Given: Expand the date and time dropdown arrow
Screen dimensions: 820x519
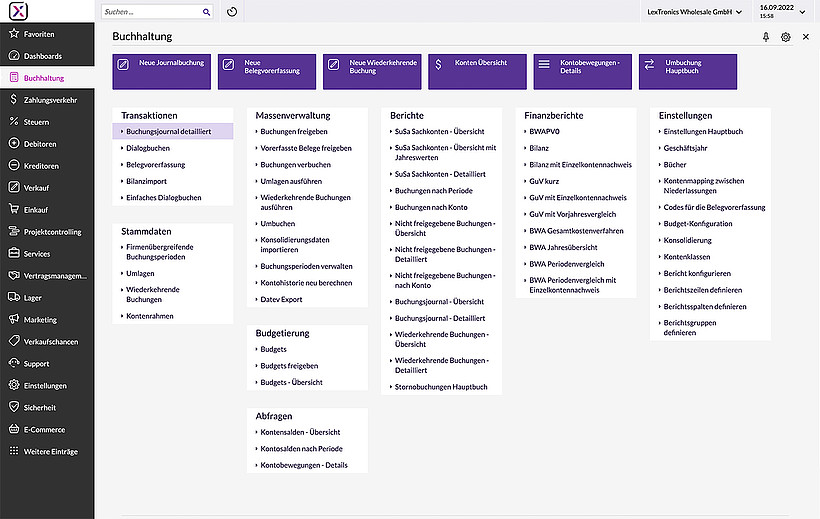Looking at the screenshot, I should tap(803, 12).
